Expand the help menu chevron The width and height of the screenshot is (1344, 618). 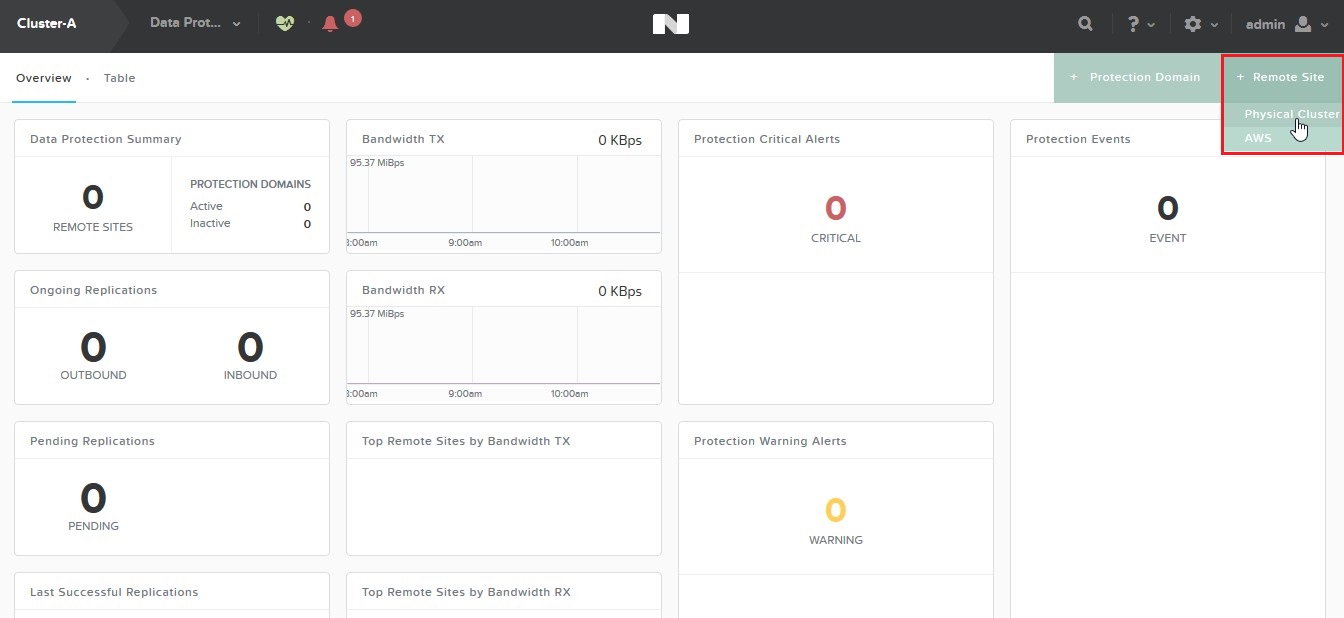pyautogui.click(x=1152, y=25)
